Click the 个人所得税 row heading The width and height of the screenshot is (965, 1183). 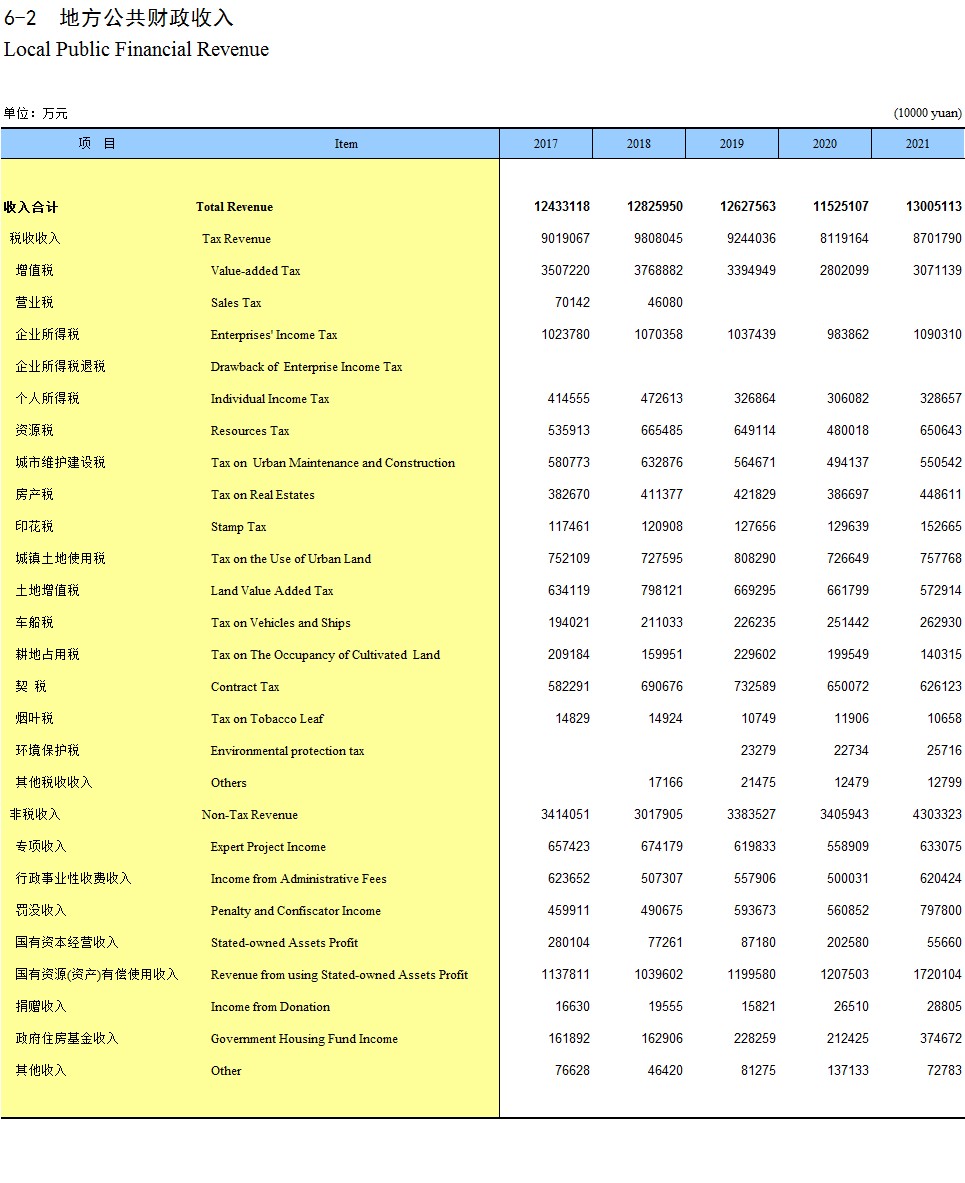(48, 398)
